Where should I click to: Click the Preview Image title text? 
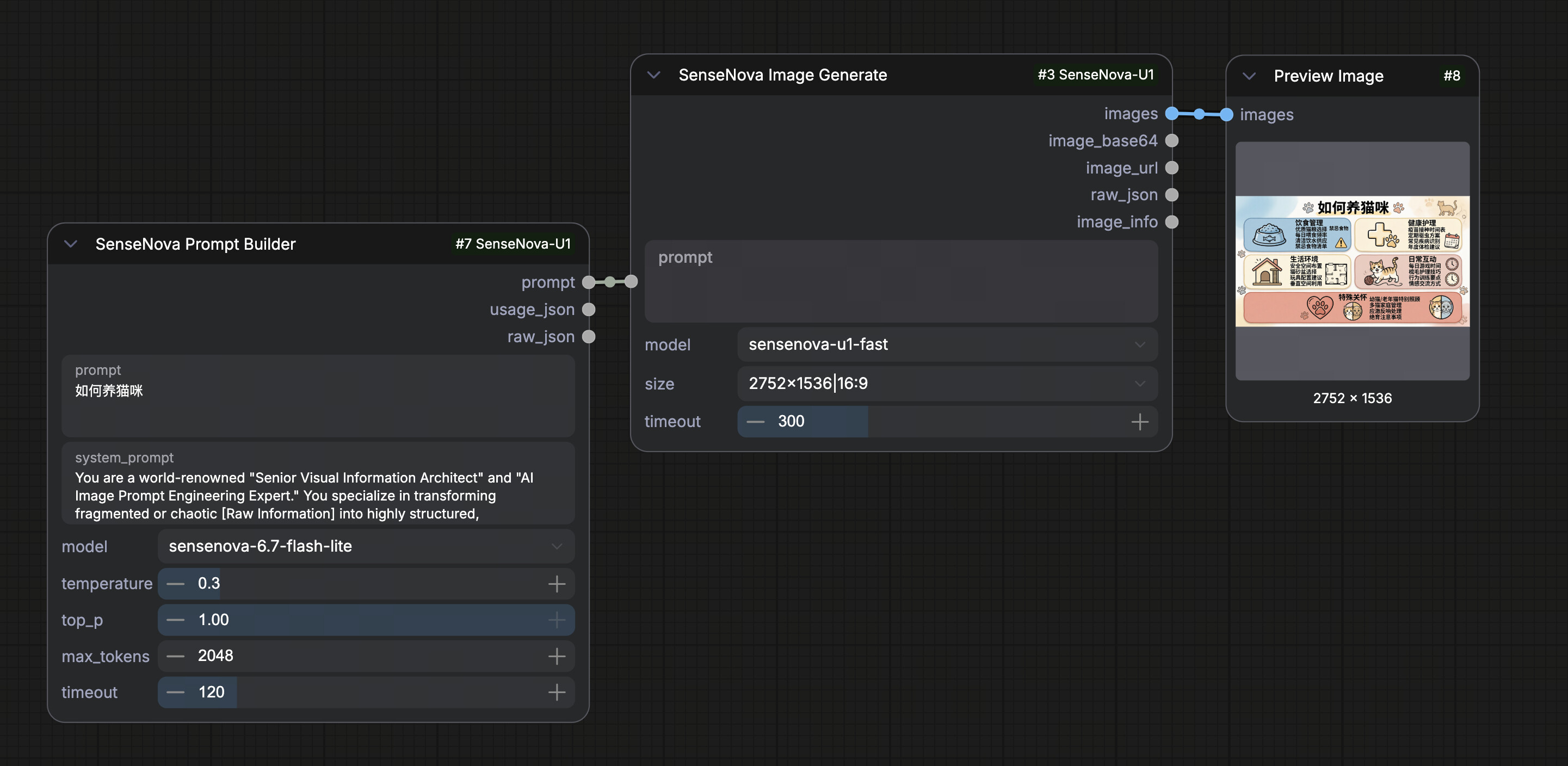1328,76
